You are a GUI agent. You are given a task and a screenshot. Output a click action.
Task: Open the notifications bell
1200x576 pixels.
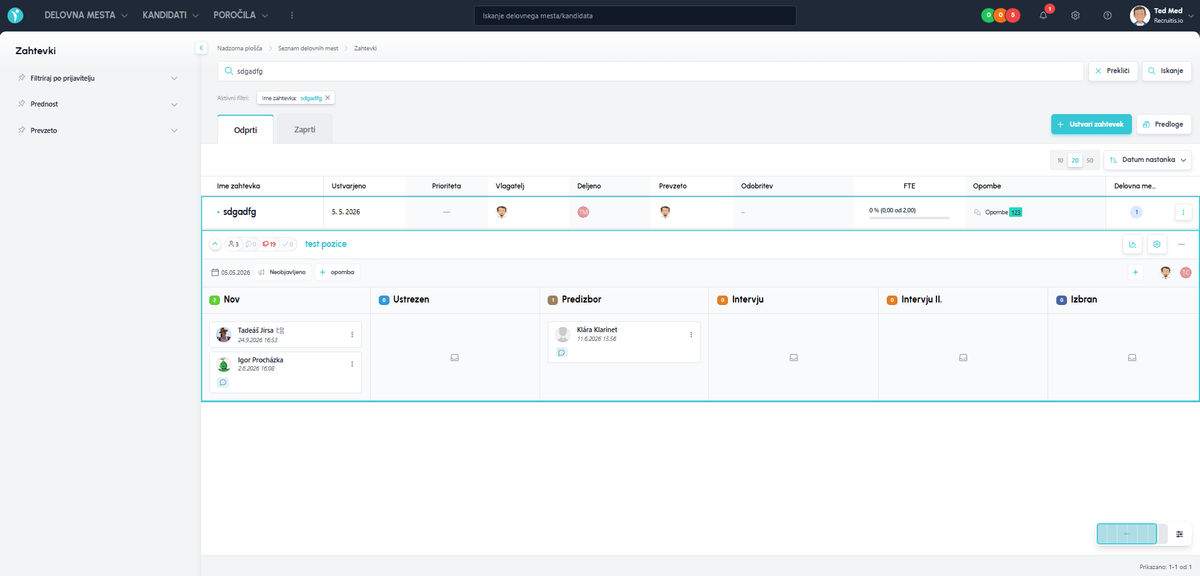click(1043, 15)
